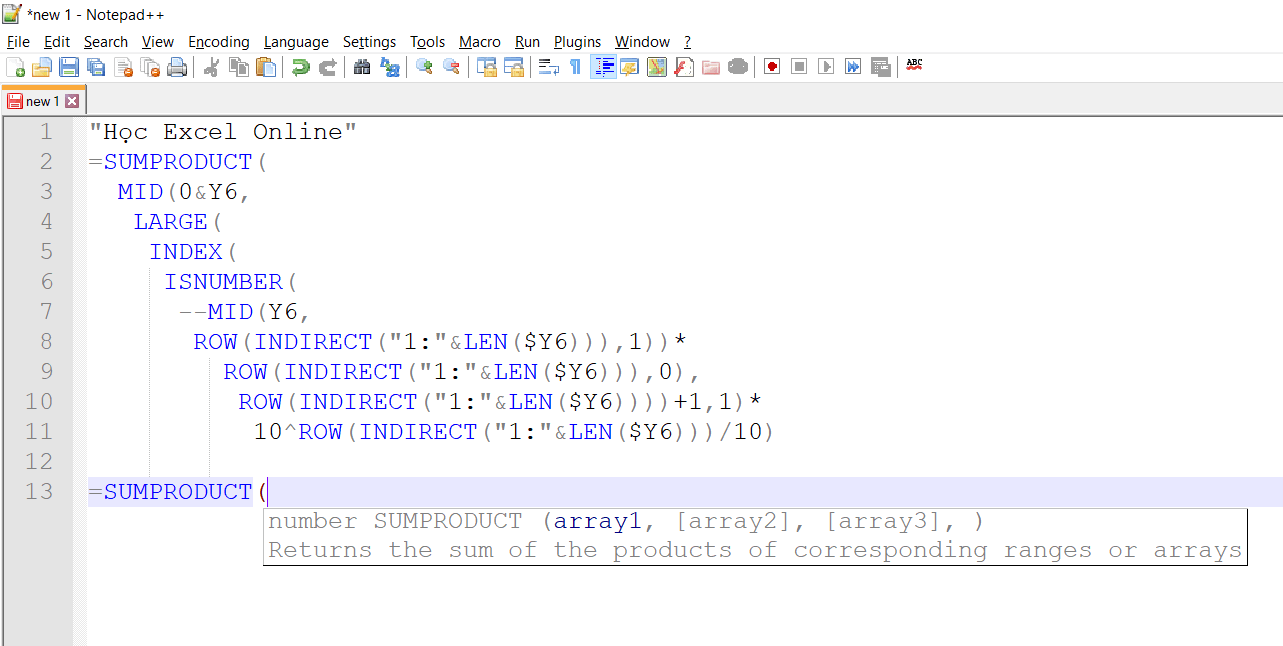This screenshot has width=1283, height=646.
Task: Click line number 13 in the margin
Action: point(39,491)
